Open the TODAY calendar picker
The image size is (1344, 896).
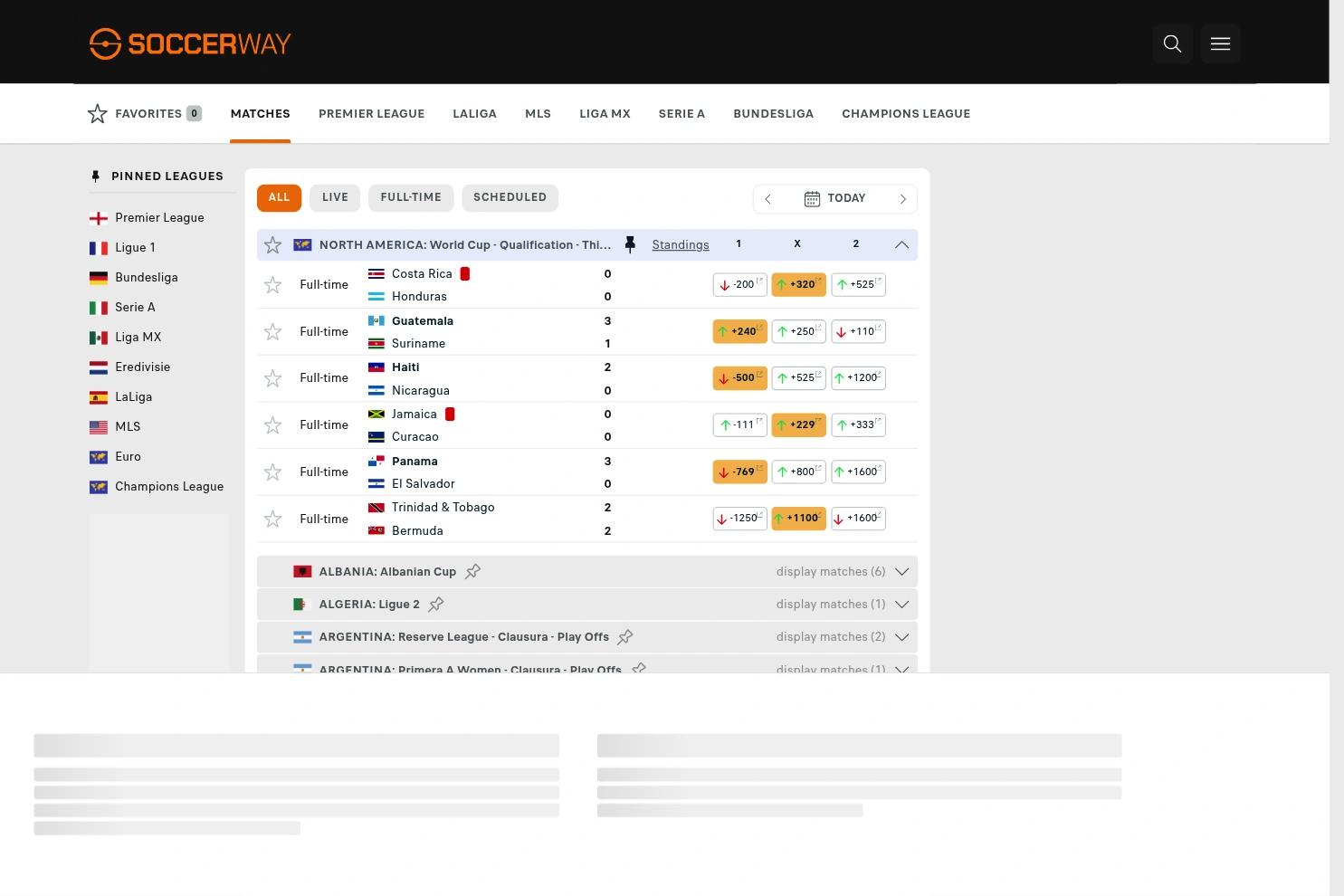pos(834,198)
